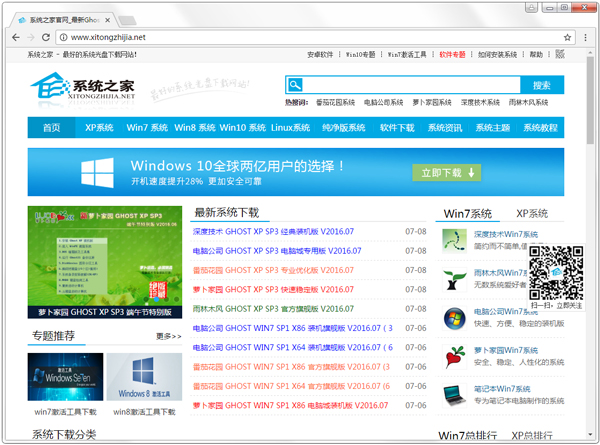Open 电脑公司 GHOST XP SP3 电脑城专用版 link
Viewport: 600px width, 445px height.
(x=277, y=251)
